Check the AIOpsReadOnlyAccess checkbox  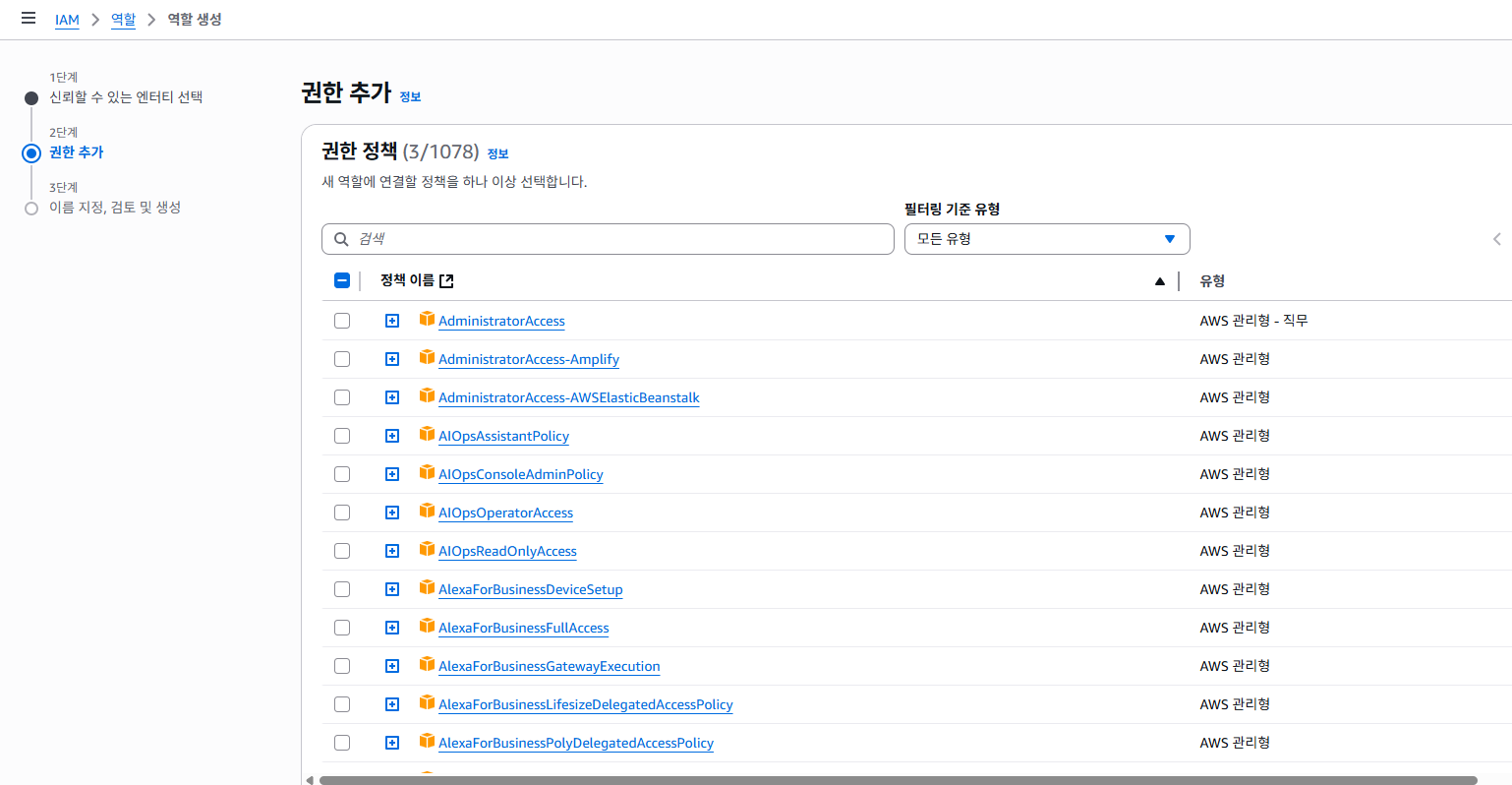point(342,551)
